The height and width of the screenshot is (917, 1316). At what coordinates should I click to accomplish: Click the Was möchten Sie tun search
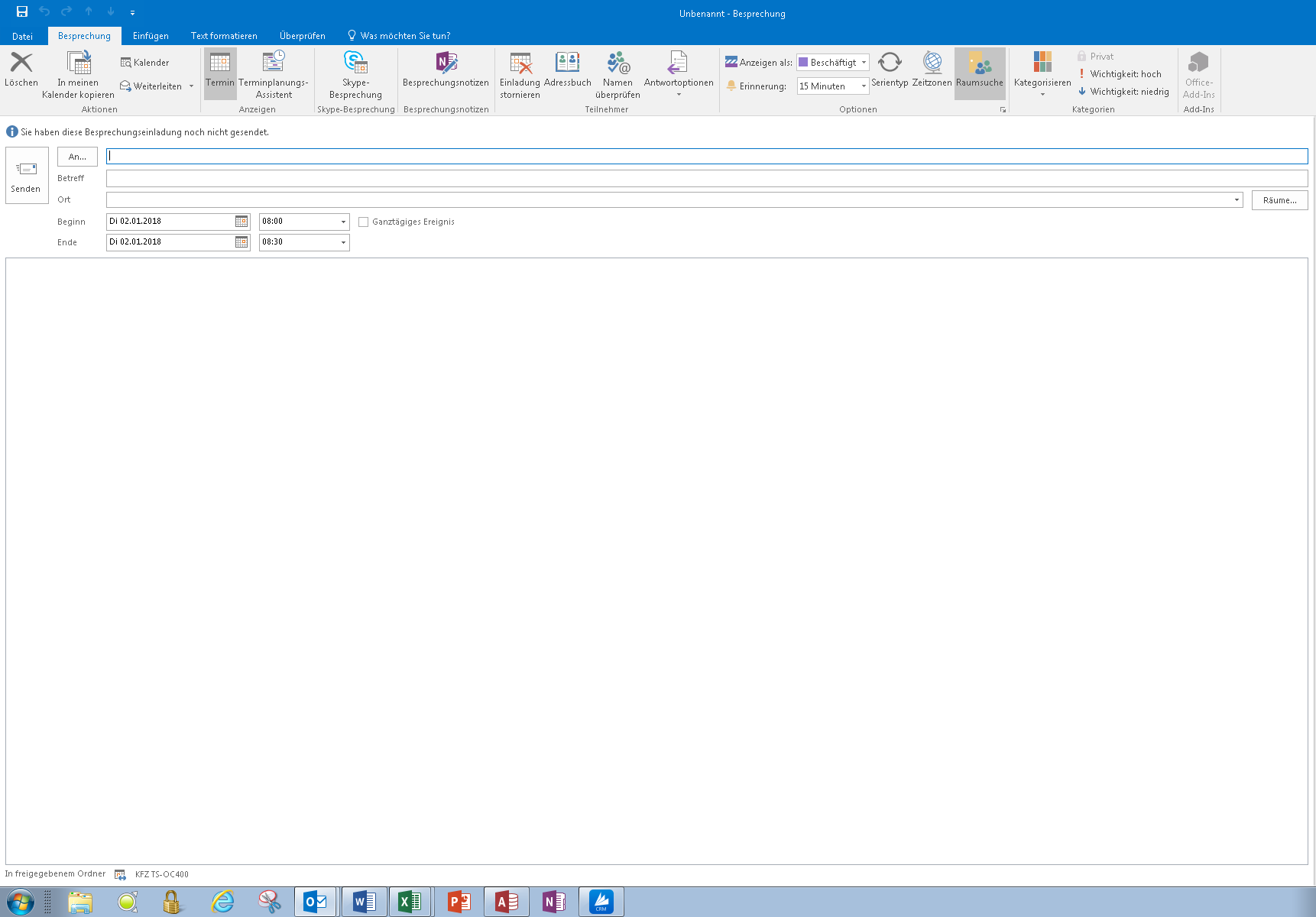399,36
